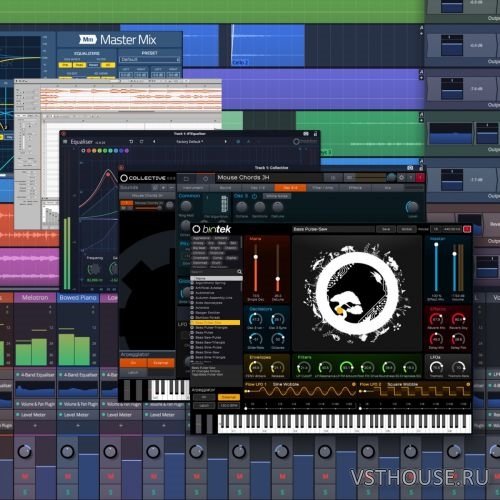This screenshot has width=500, height=500.
Task: Mute the Melotron mixer channel
Action: (x=25, y=476)
